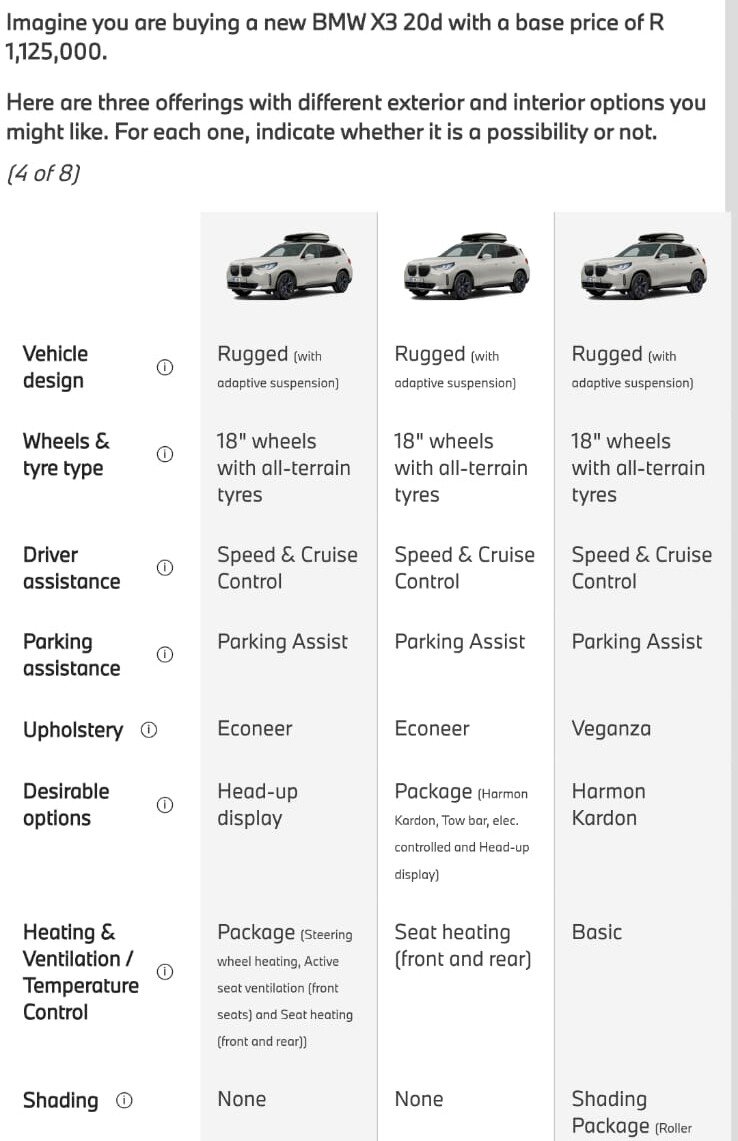This screenshot has width=738, height=1141.
Task: Click Head-up display in first offering
Action: pos(257,805)
